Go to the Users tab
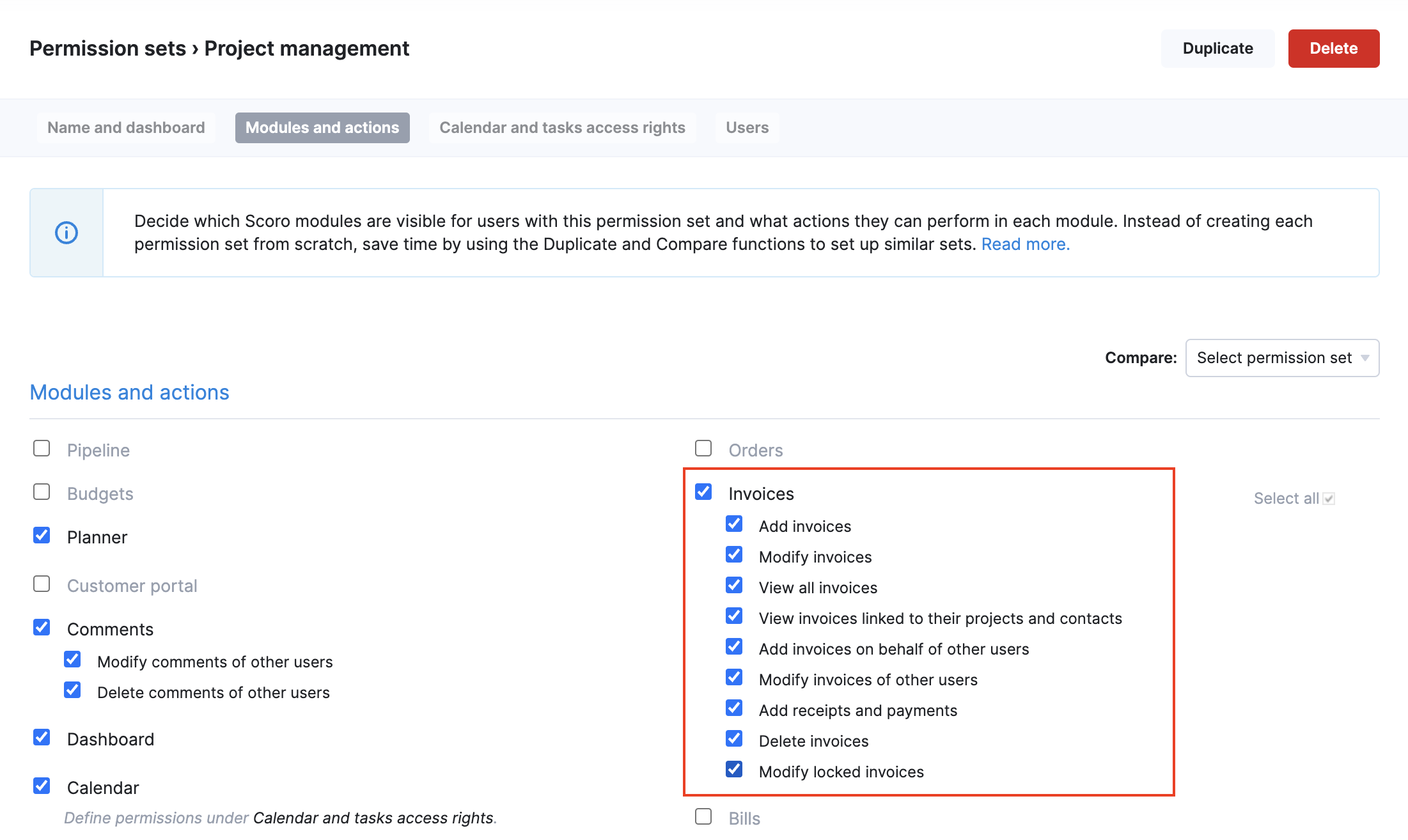Screen dimensions: 1408x840 (747, 128)
